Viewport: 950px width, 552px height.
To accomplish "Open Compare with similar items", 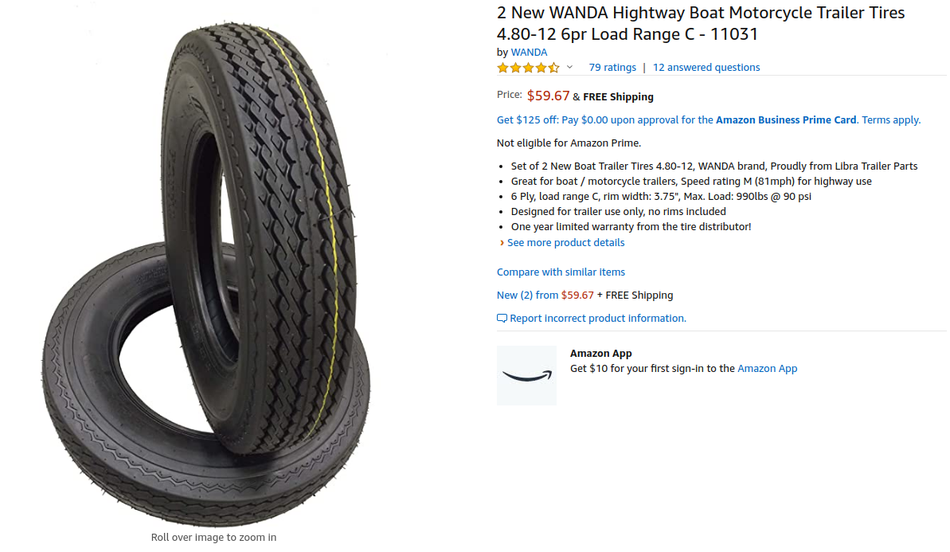I will click(560, 272).
